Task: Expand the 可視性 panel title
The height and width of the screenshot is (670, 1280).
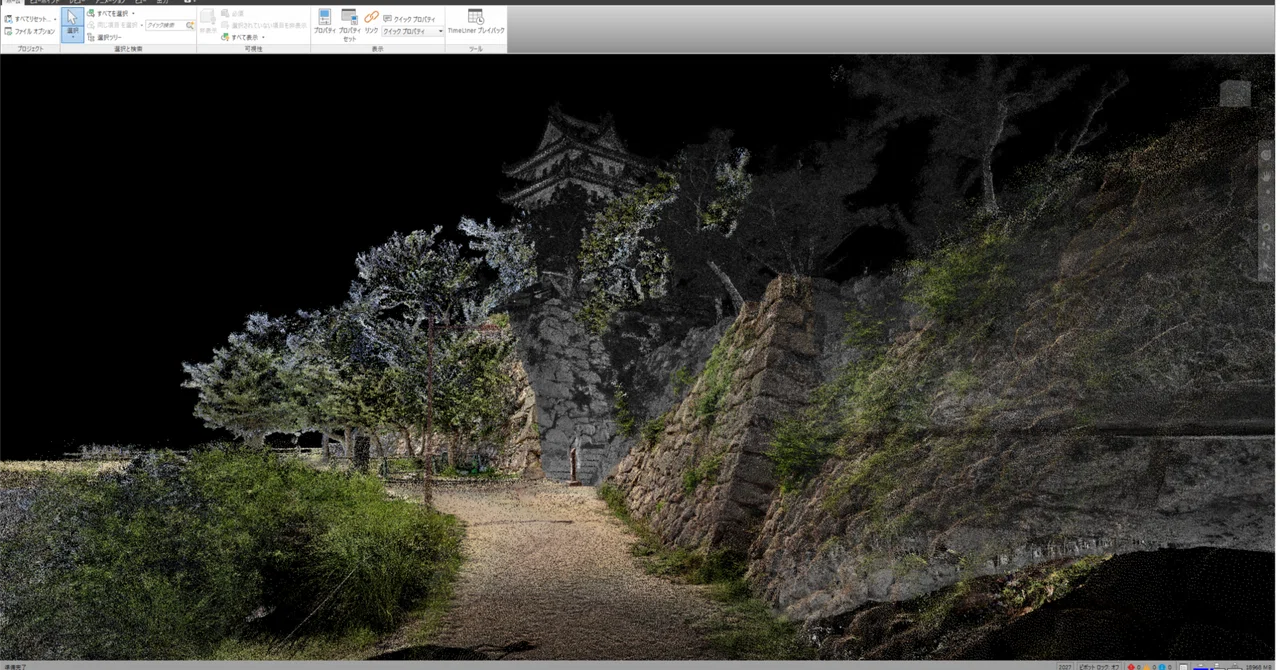Action: pyautogui.click(x=253, y=49)
